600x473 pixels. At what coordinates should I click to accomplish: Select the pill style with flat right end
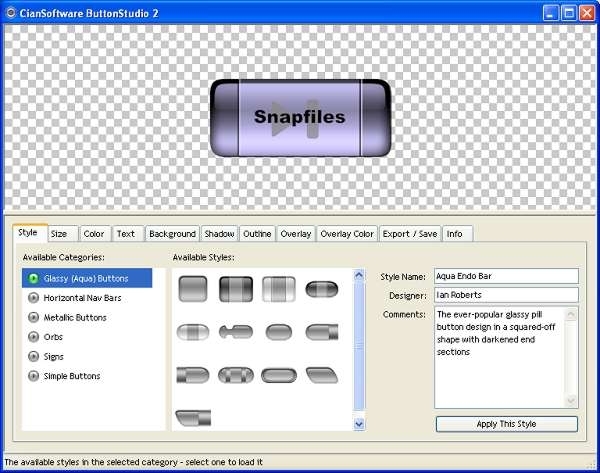pos(322,332)
